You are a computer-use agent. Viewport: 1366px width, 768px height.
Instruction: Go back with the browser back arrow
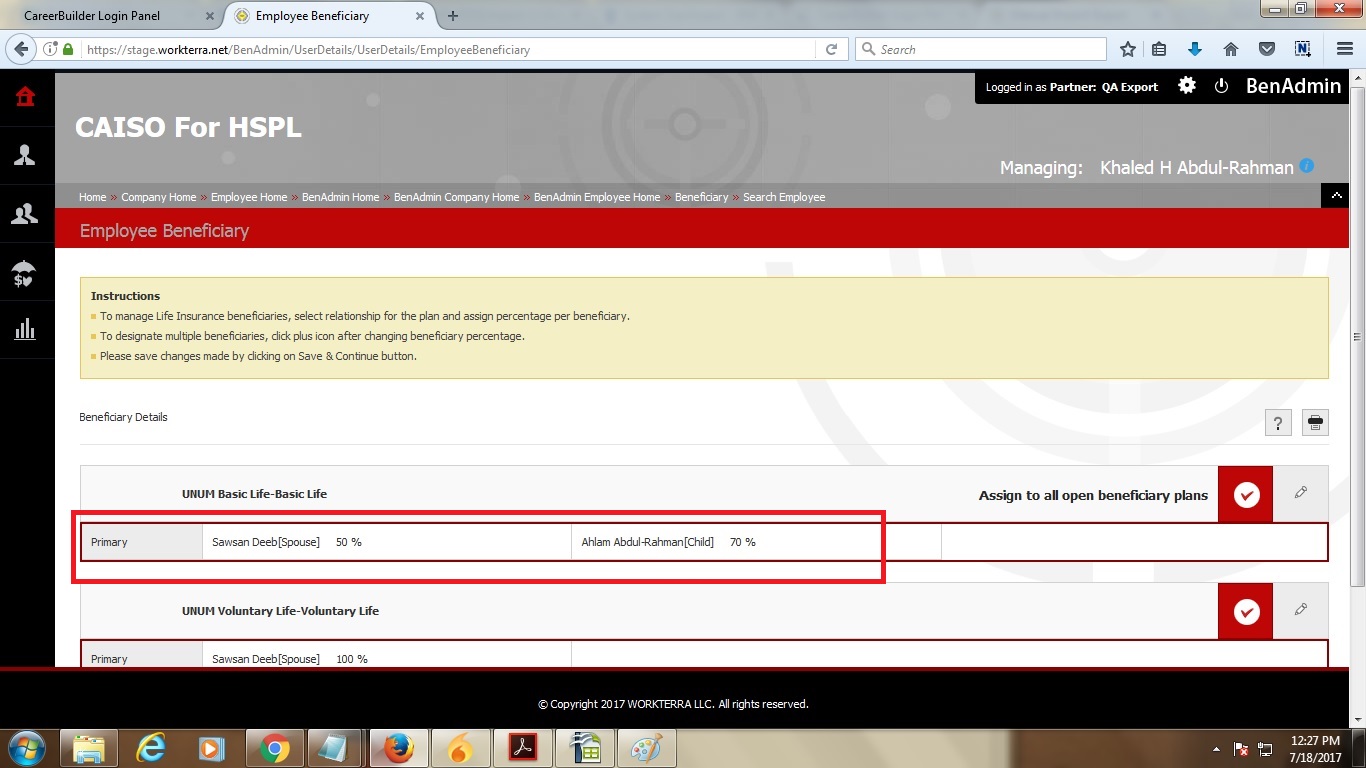pyautogui.click(x=23, y=49)
